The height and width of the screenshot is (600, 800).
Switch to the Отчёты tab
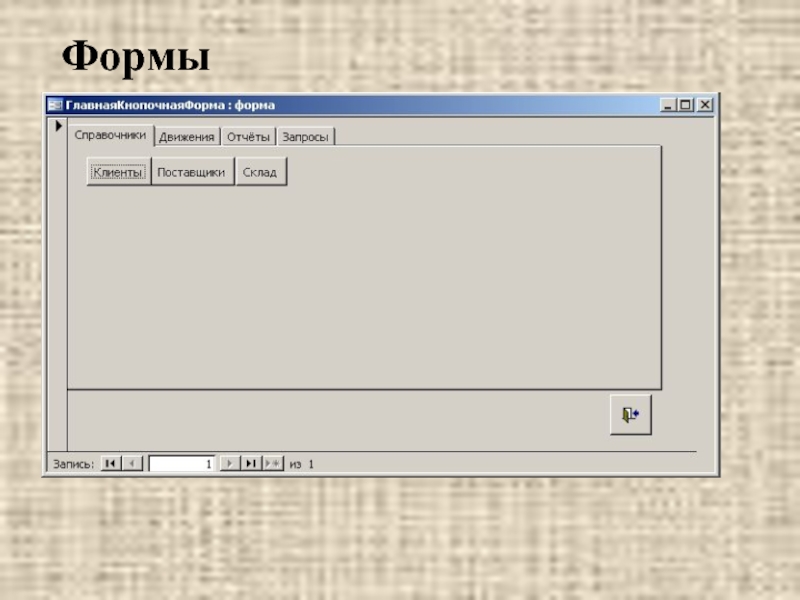click(x=248, y=137)
